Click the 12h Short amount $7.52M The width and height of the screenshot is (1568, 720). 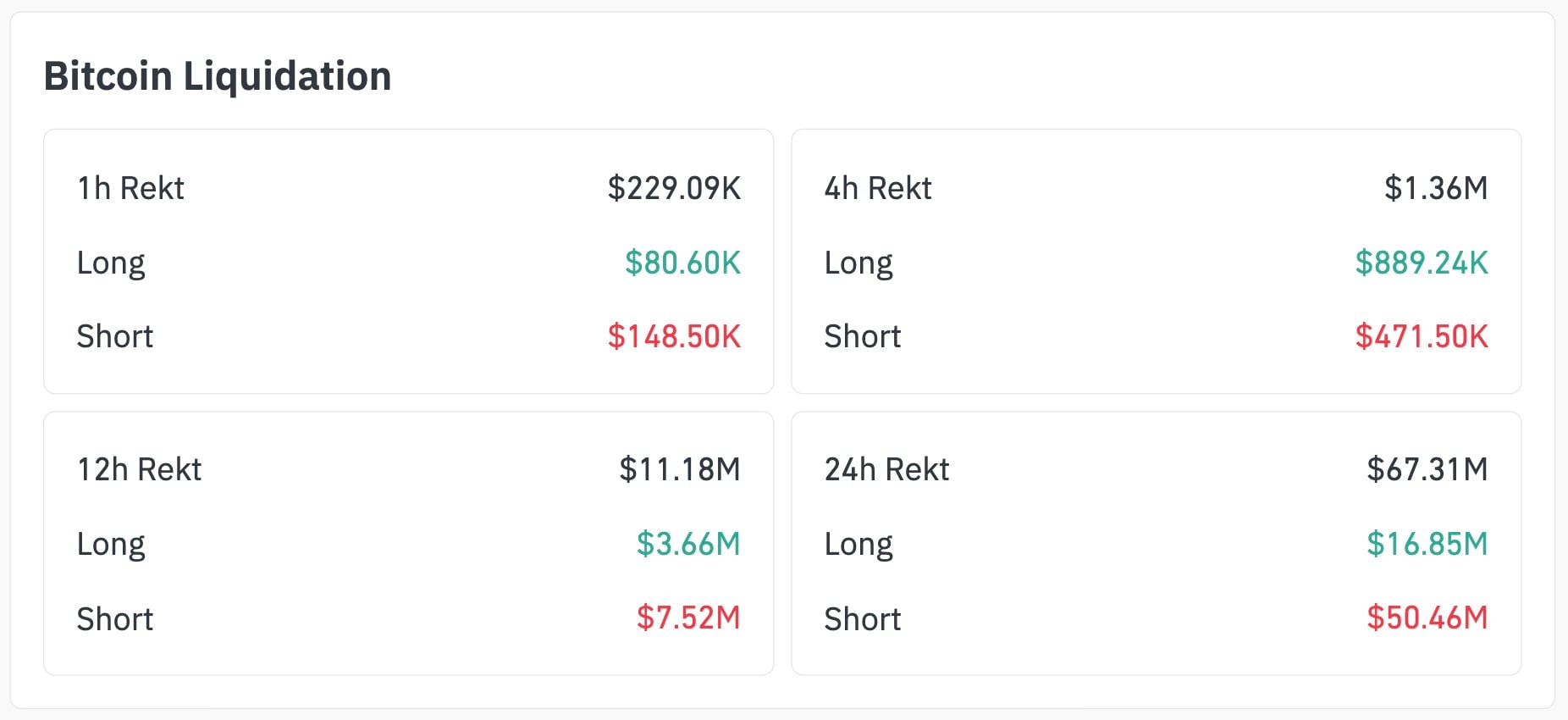coord(688,618)
